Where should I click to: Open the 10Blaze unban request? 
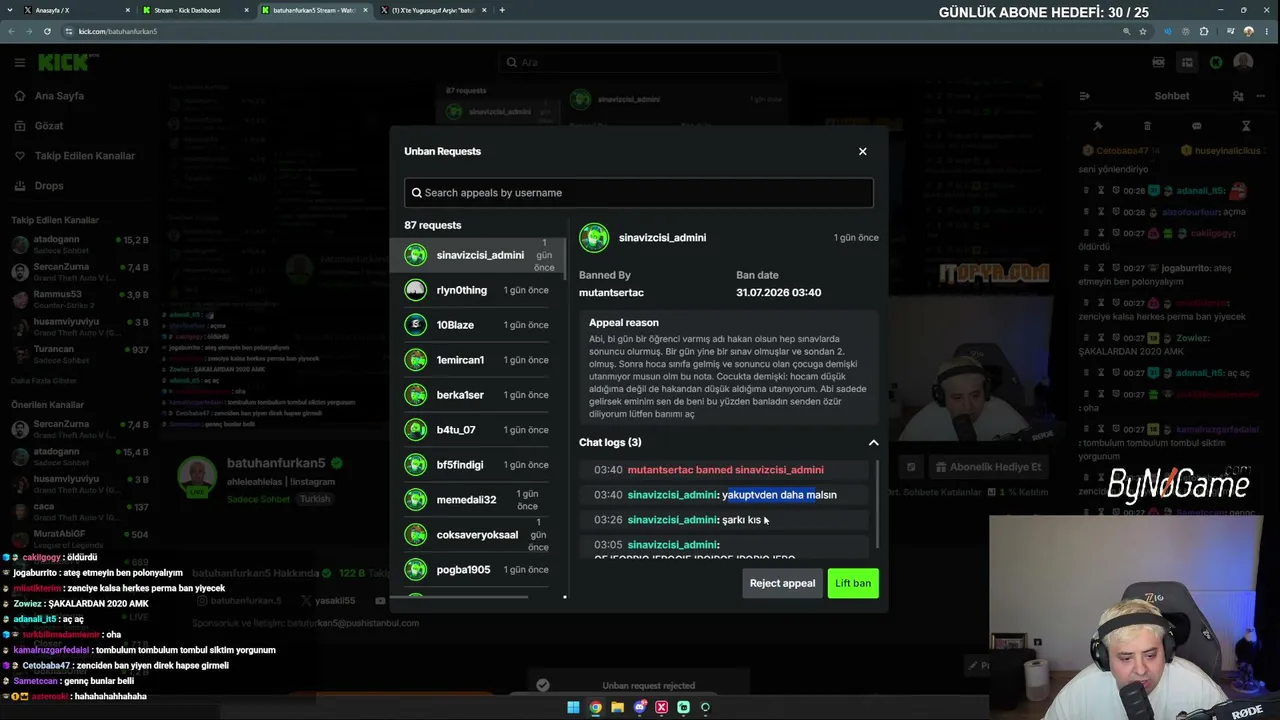pyautogui.click(x=478, y=325)
